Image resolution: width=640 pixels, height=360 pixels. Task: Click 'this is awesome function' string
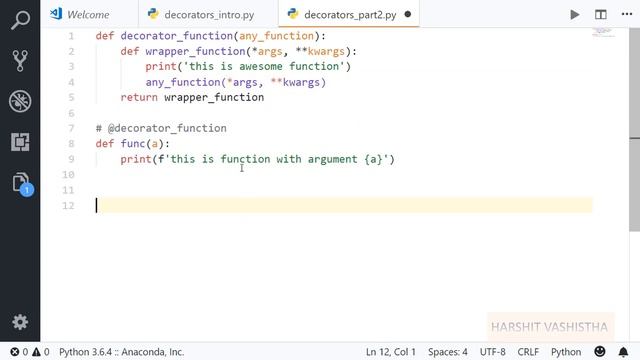tap(264, 67)
